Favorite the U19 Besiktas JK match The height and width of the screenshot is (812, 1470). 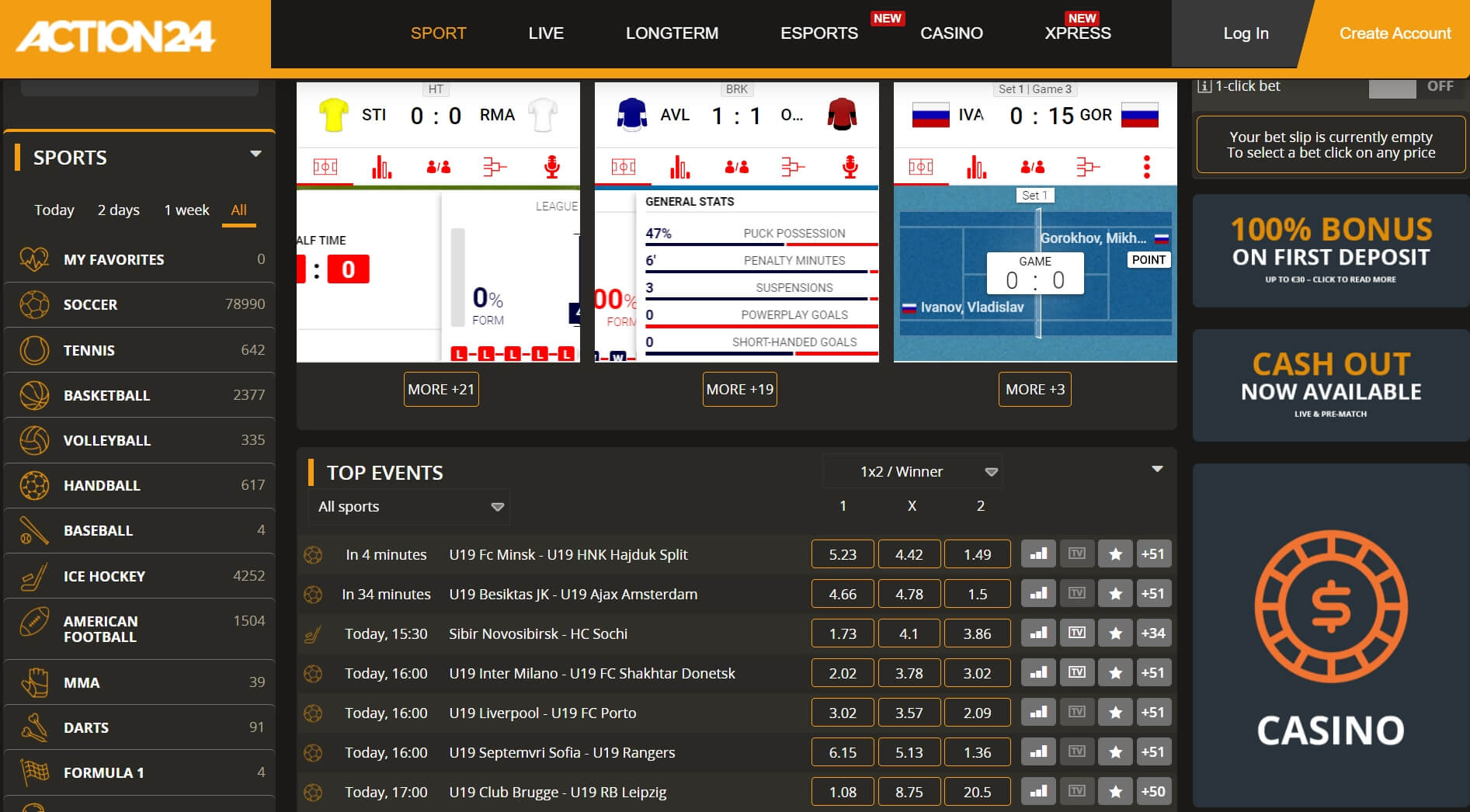tap(1115, 594)
